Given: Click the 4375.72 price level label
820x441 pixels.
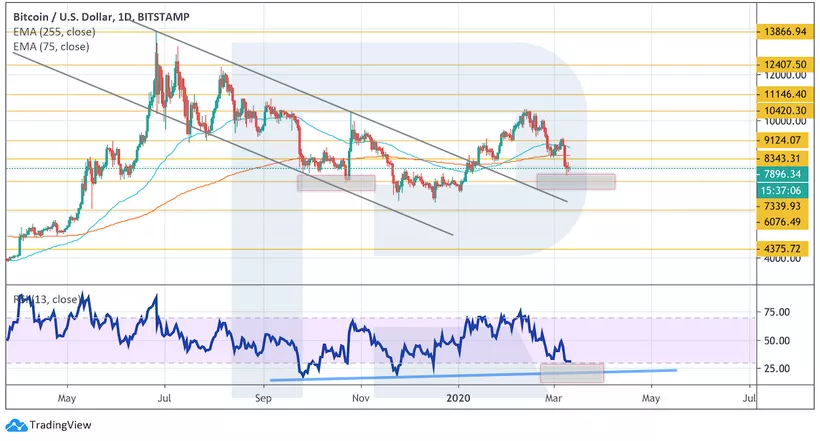Looking at the screenshot, I should coord(785,249).
